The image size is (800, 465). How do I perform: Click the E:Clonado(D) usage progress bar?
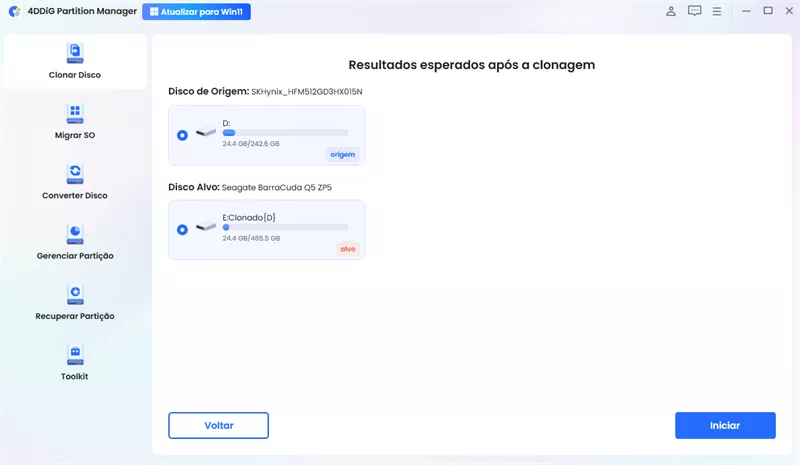(x=285, y=227)
